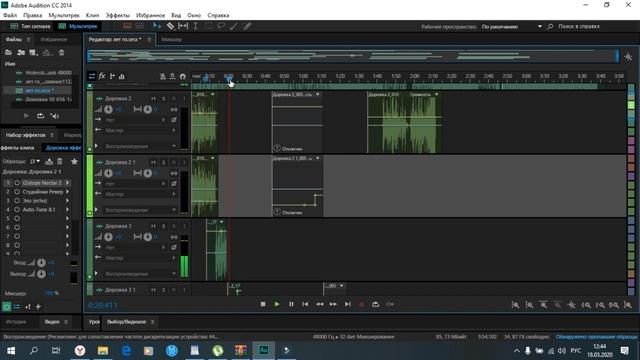Click the fx button above tracks
Viewport: 640px width, 360px height.
(102, 76)
